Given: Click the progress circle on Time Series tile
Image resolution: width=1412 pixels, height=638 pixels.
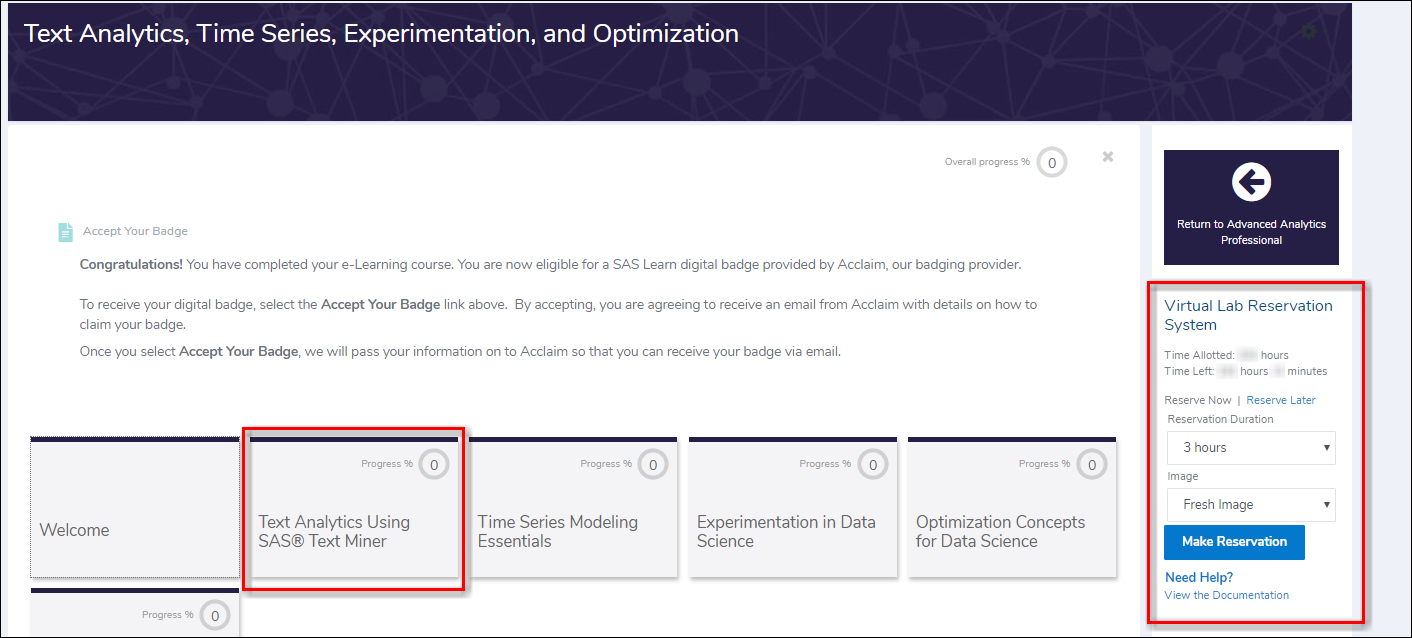Looking at the screenshot, I should (x=653, y=463).
